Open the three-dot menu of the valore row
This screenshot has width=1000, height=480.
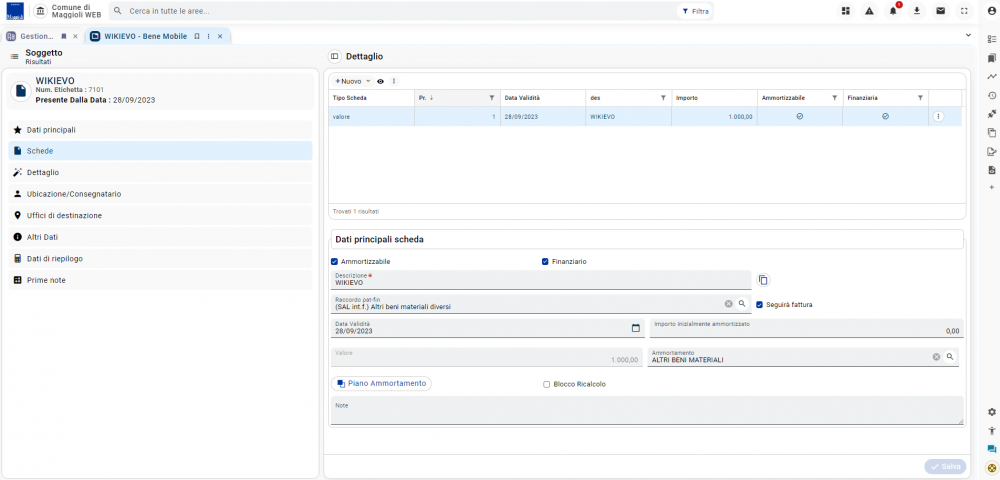pyautogui.click(x=938, y=117)
